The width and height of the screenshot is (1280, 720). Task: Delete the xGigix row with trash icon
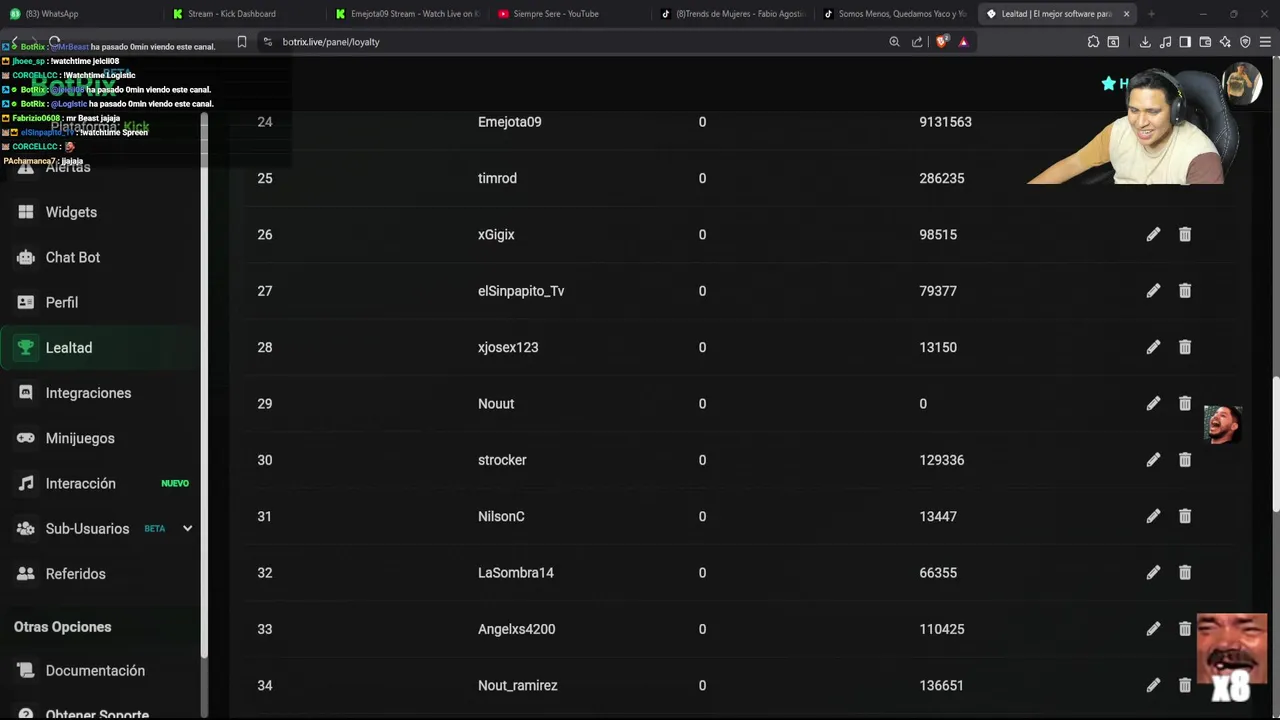tap(1185, 234)
